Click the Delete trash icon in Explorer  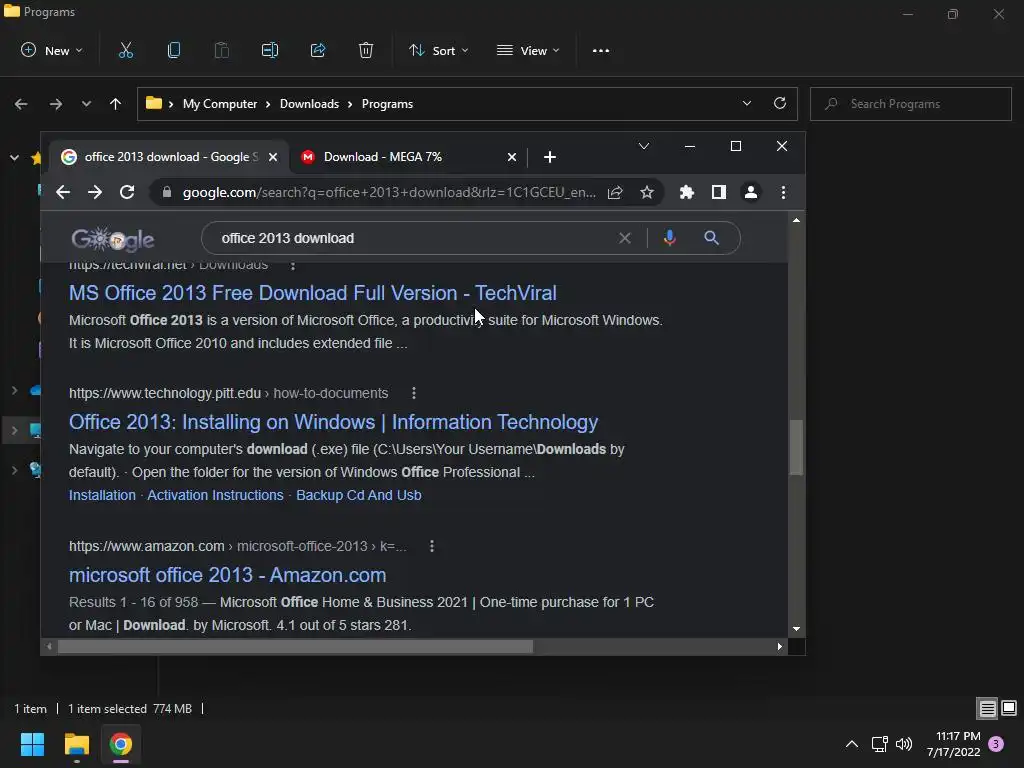pos(366,50)
